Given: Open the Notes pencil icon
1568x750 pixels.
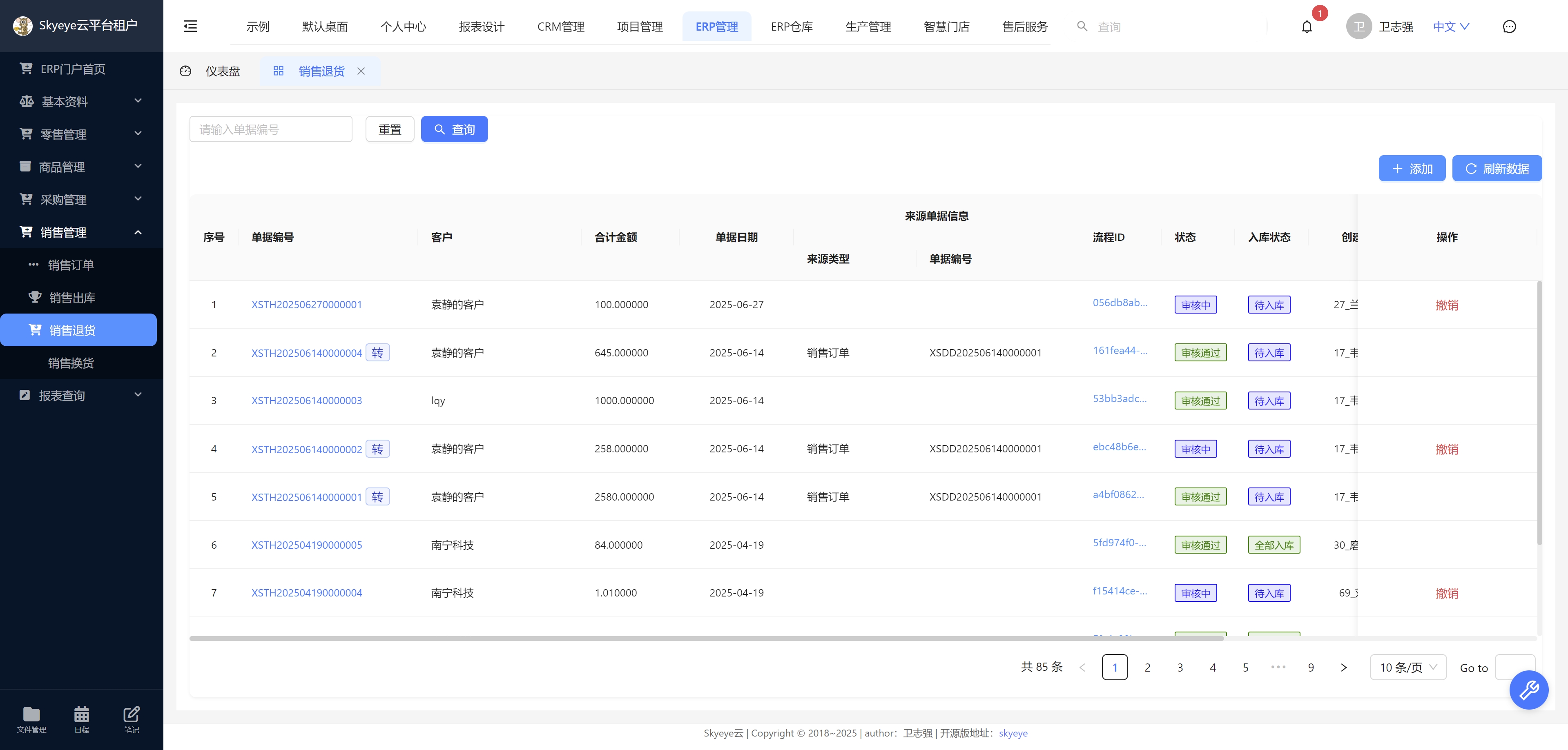Looking at the screenshot, I should [132, 720].
